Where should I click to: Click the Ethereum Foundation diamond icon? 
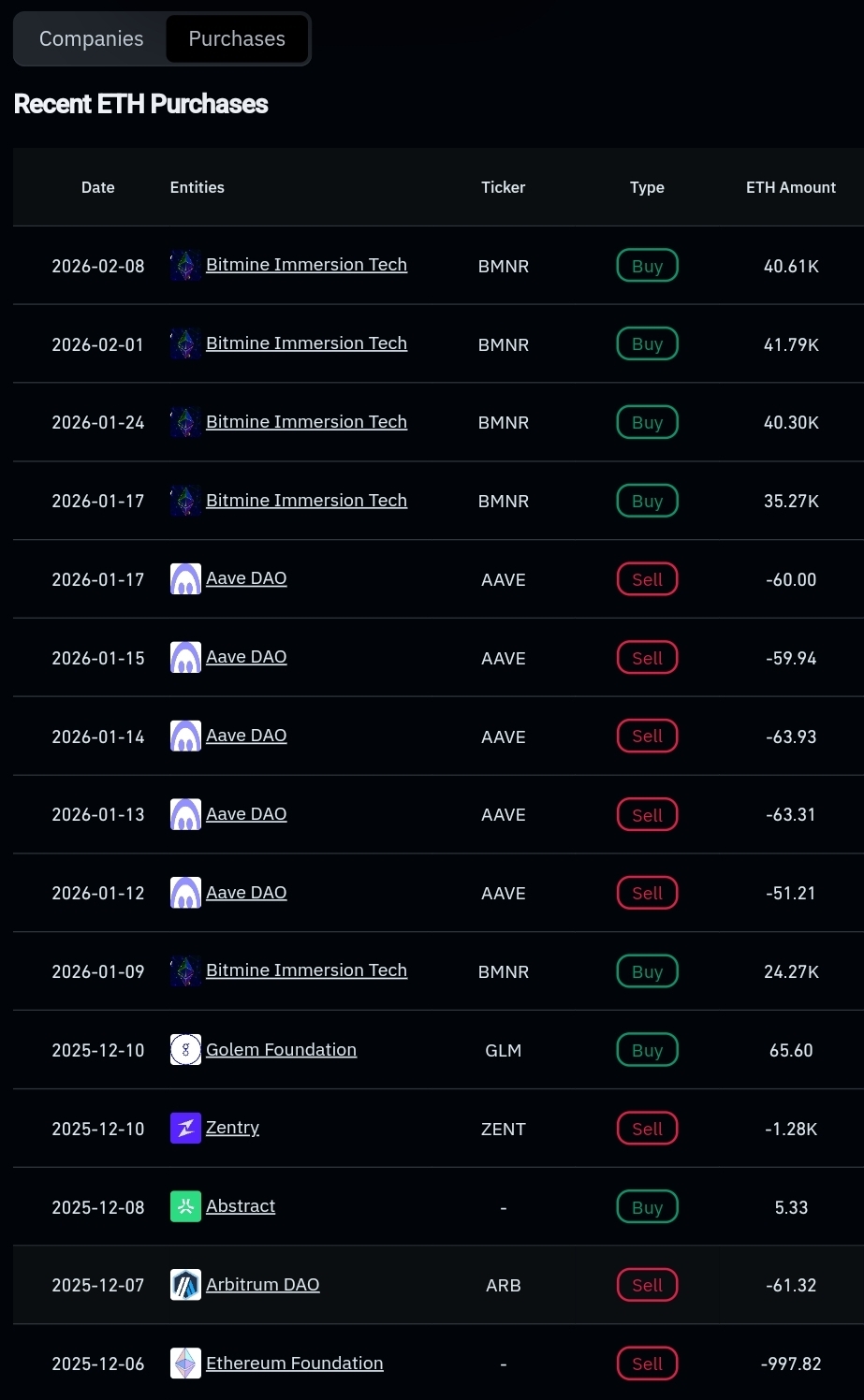(185, 1364)
